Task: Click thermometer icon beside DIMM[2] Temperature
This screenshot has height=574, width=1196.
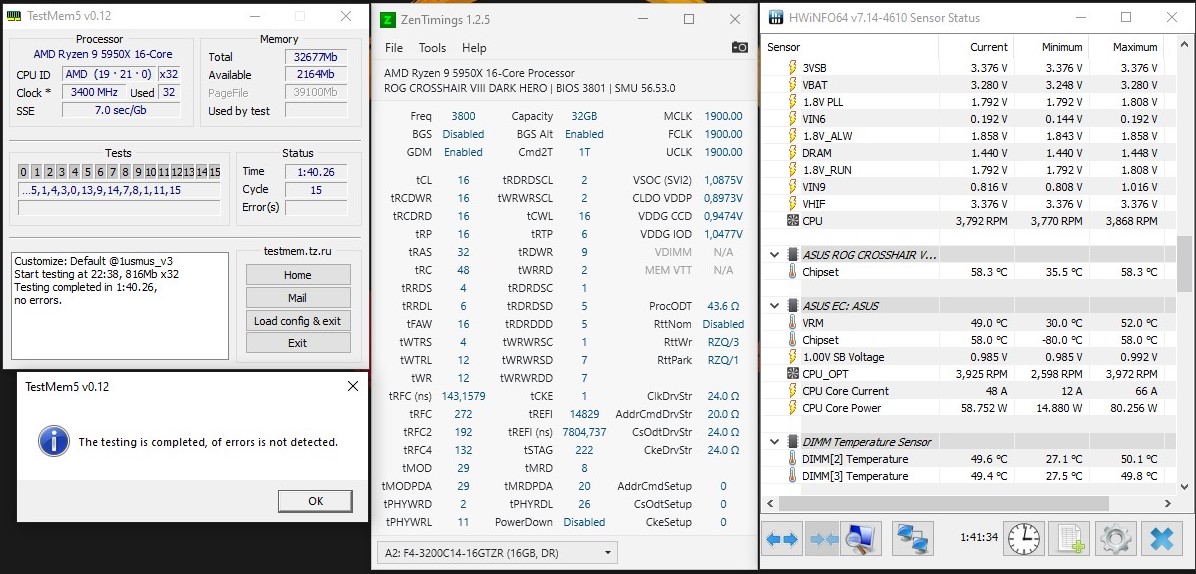Action: point(793,459)
